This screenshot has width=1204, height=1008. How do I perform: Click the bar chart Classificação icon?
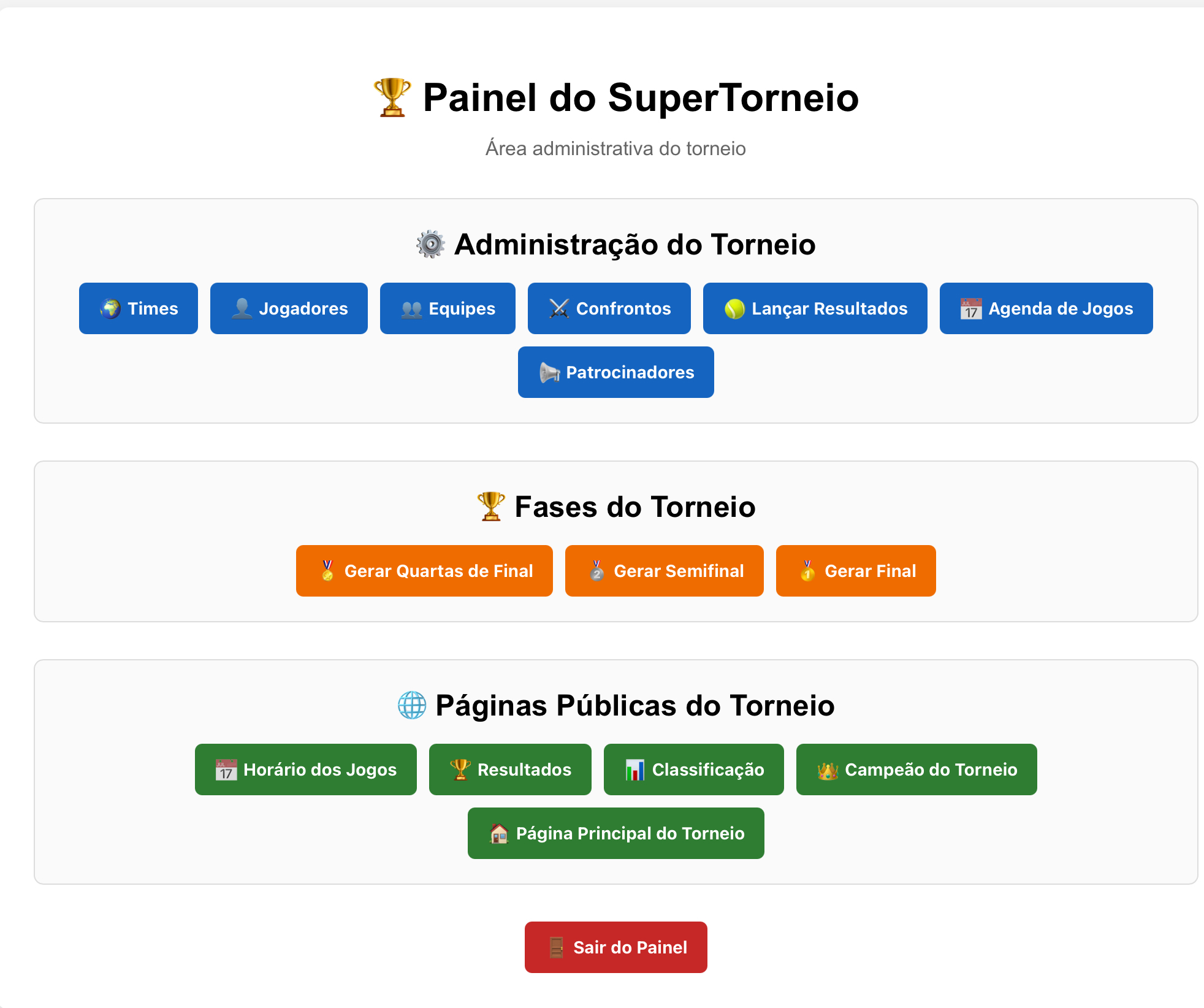634,770
